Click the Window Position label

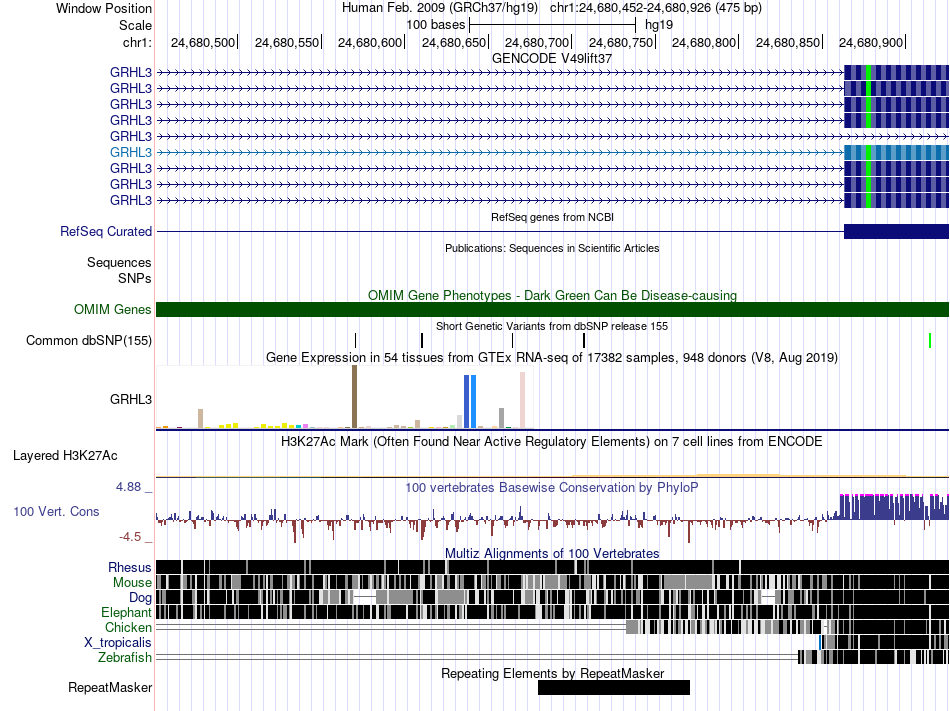(104, 8)
